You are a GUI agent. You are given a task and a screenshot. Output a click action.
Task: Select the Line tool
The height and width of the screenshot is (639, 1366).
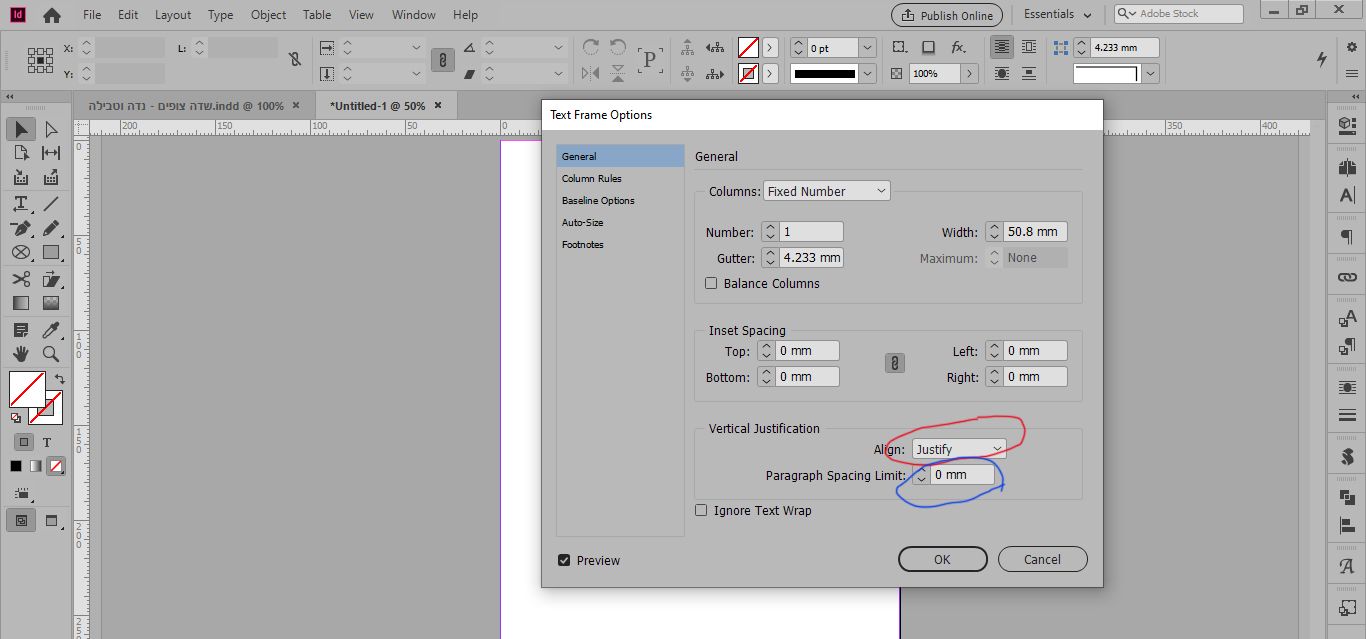pyautogui.click(x=51, y=203)
